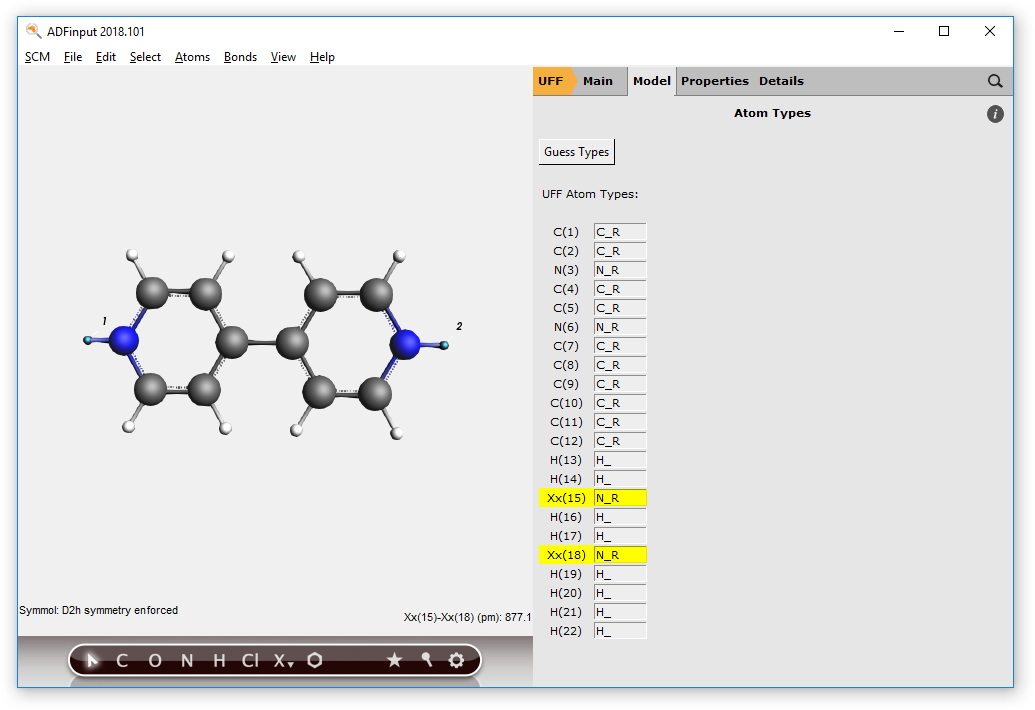Viewport: 1035px width, 710px height.
Task: Edit the C(4) atom type field
Action: (620, 289)
